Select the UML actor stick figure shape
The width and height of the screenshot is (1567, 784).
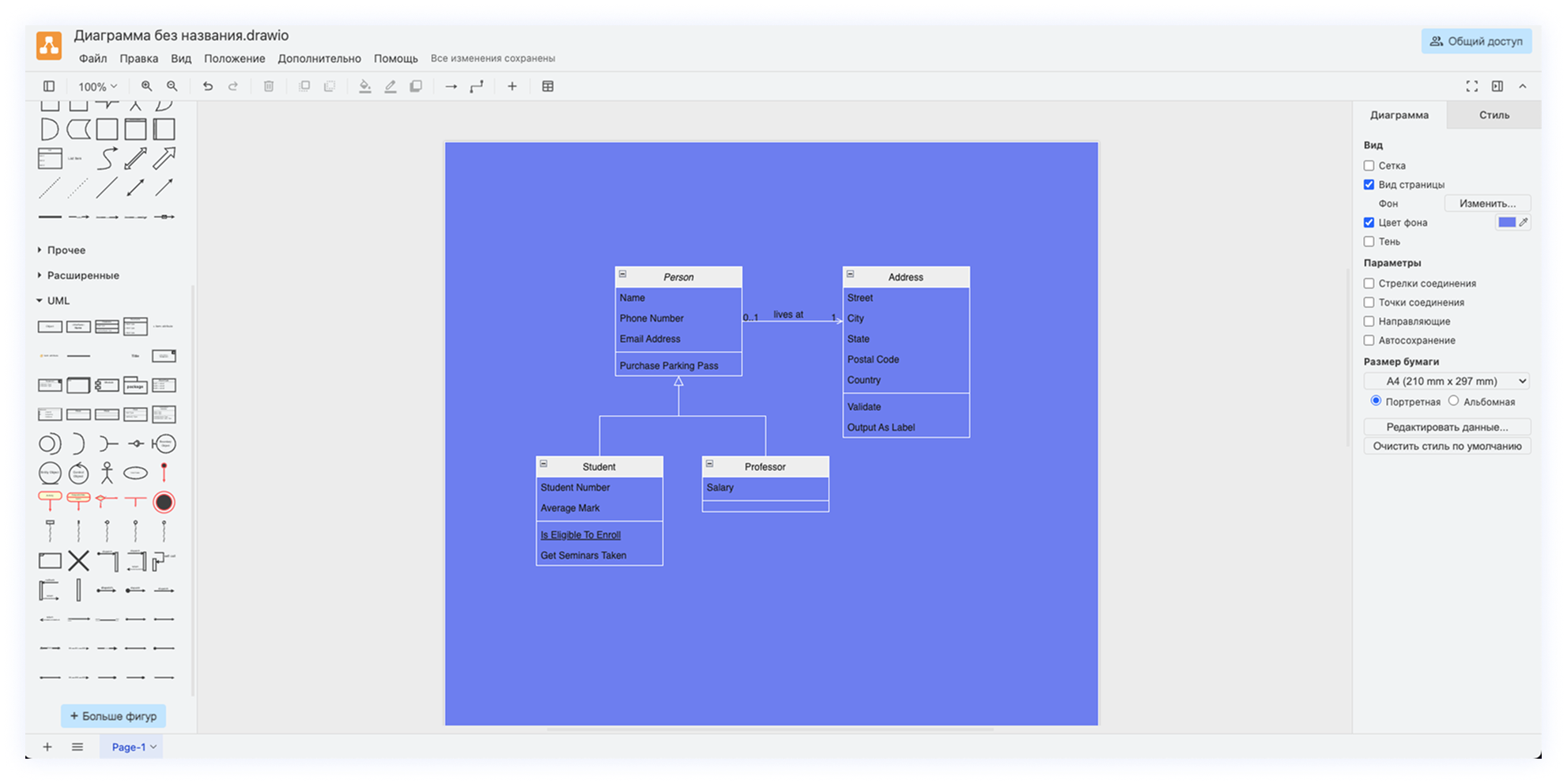click(107, 473)
